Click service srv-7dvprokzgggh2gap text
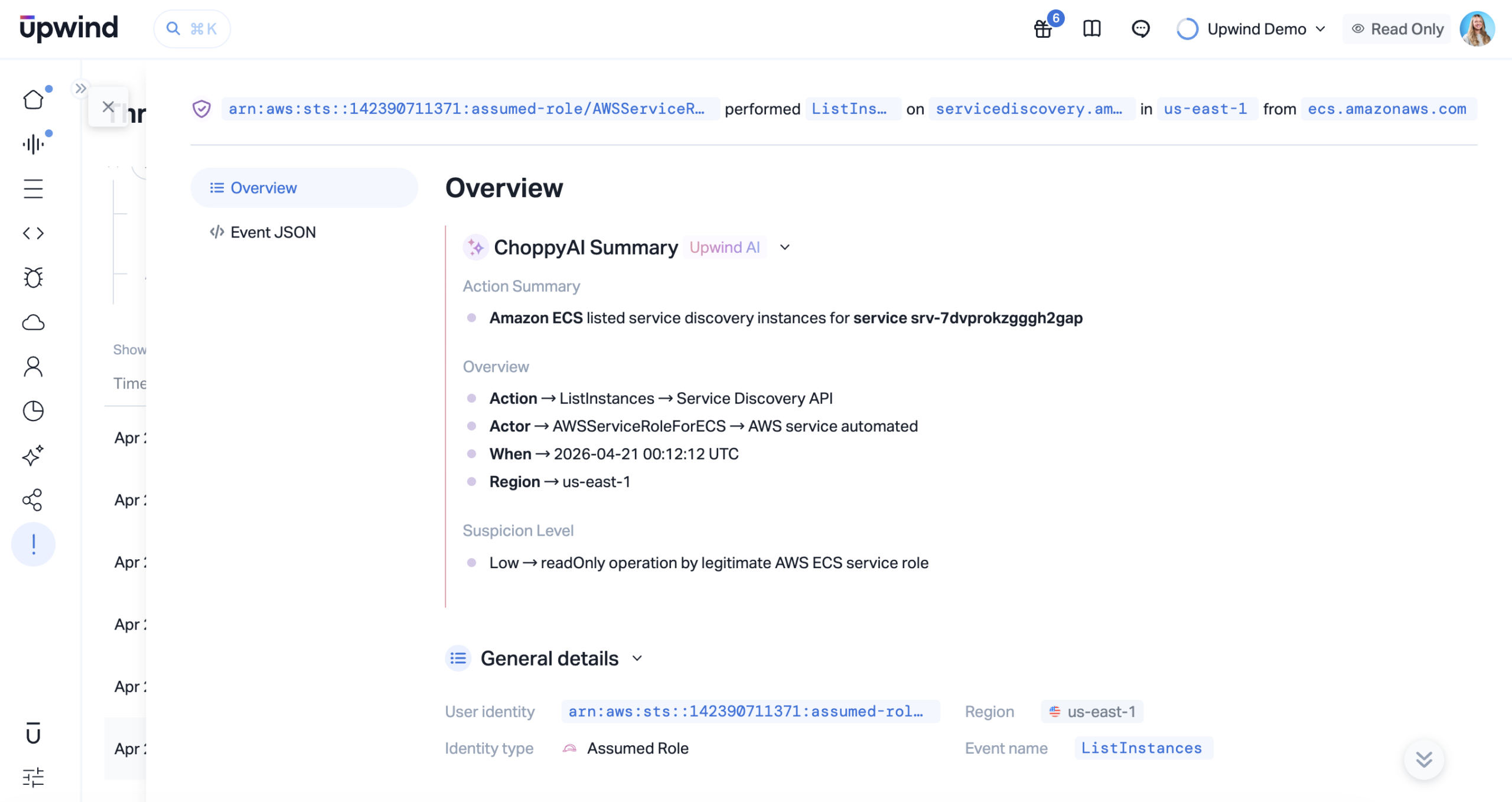This screenshot has height=802, width=1512. coord(968,318)
